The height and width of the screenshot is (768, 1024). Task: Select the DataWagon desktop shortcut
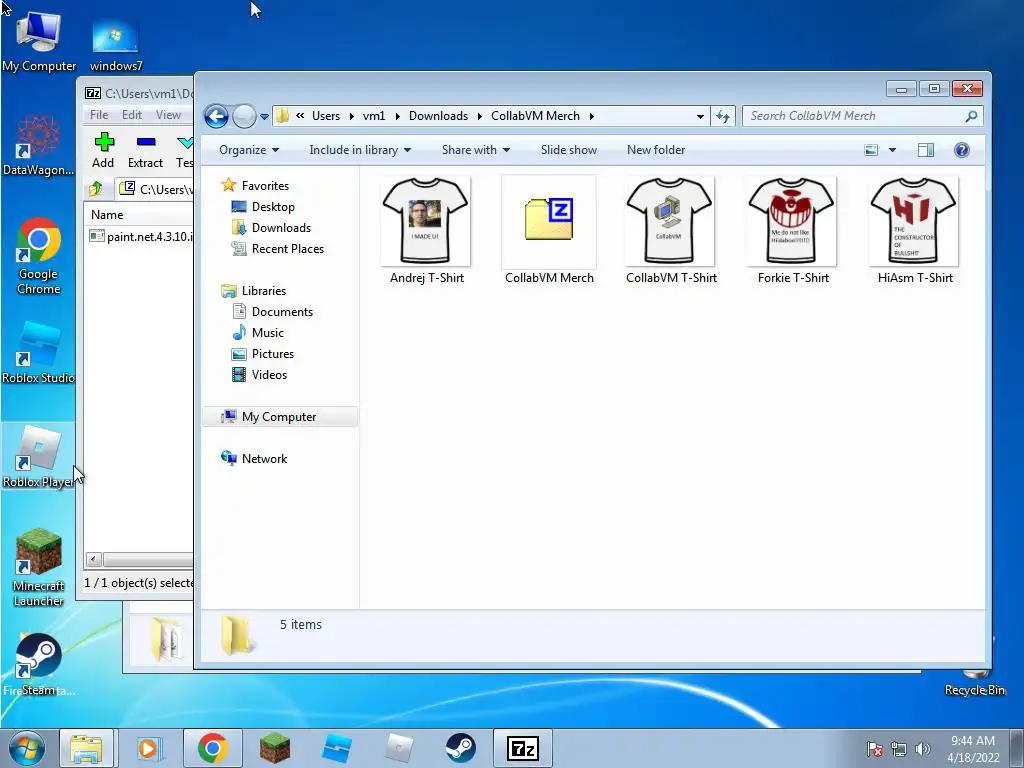point(38,145)
